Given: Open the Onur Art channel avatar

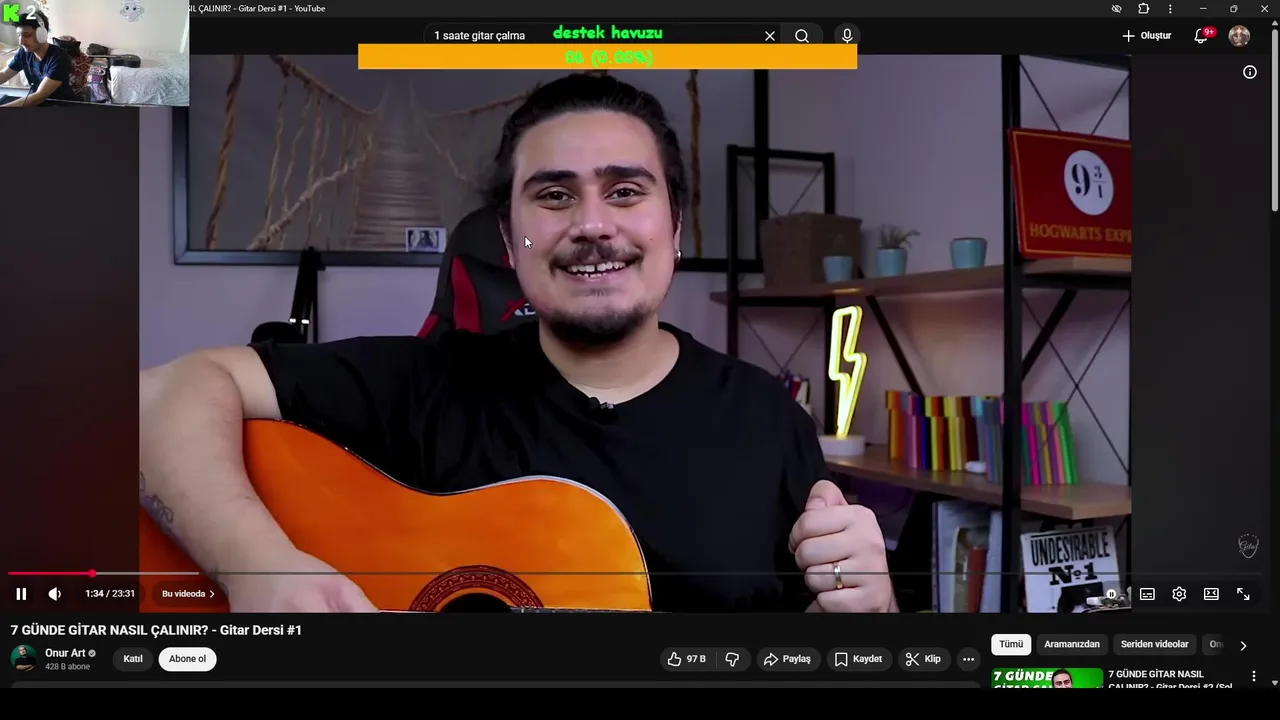Looking at the screenshot, I should 24,658.
